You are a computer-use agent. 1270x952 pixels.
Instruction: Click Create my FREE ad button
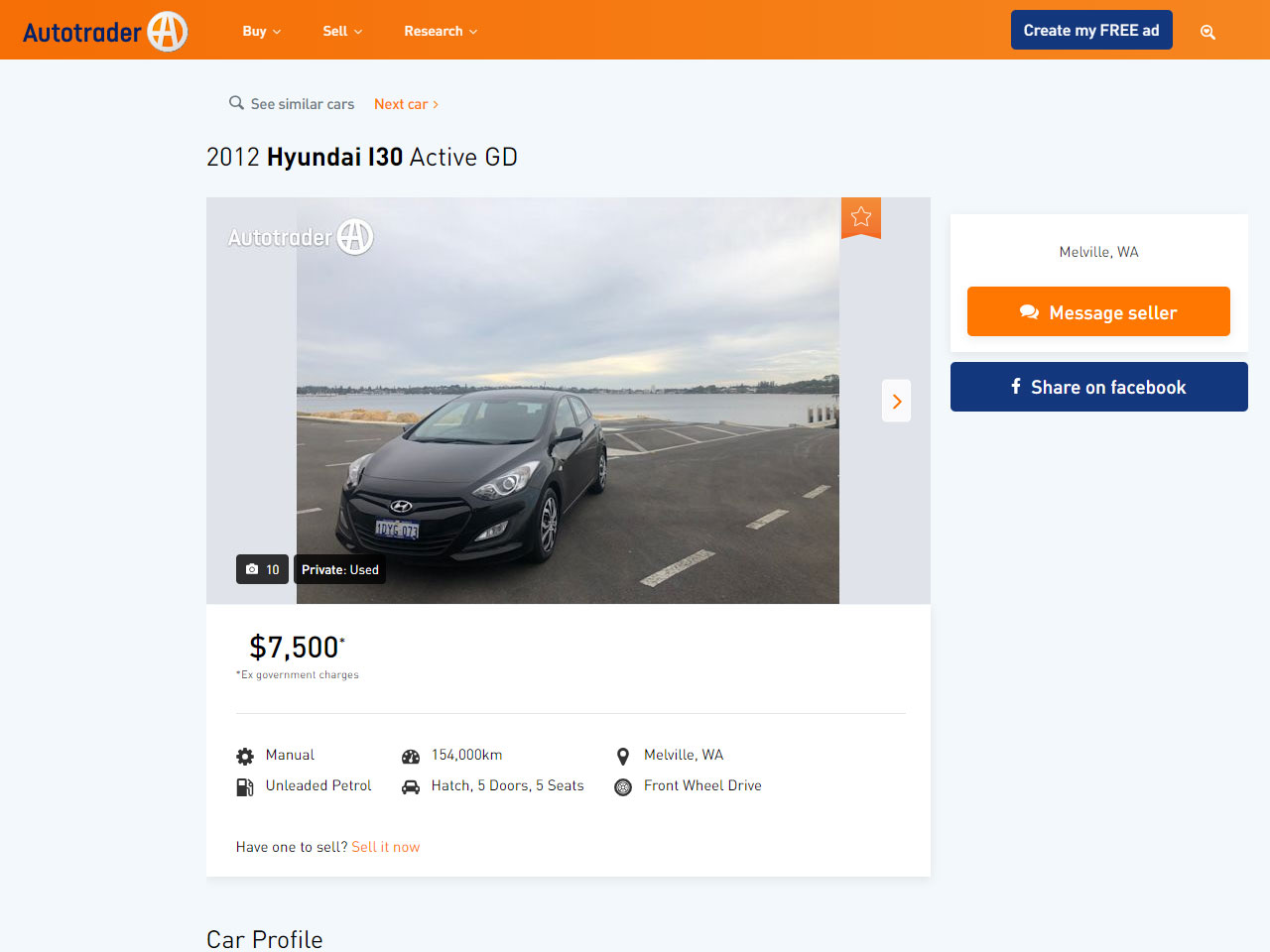coord(1091,30)
